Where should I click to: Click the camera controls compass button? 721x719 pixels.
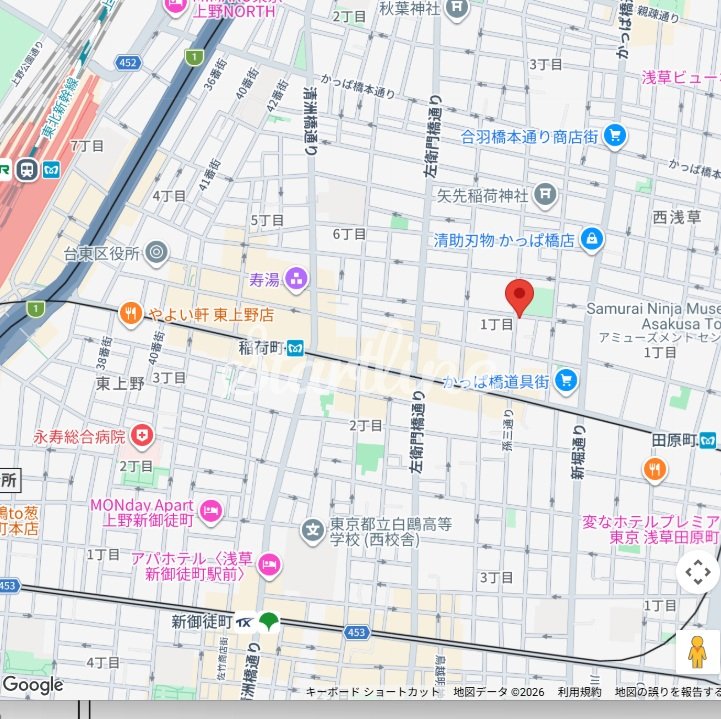[x=698, y=572]
